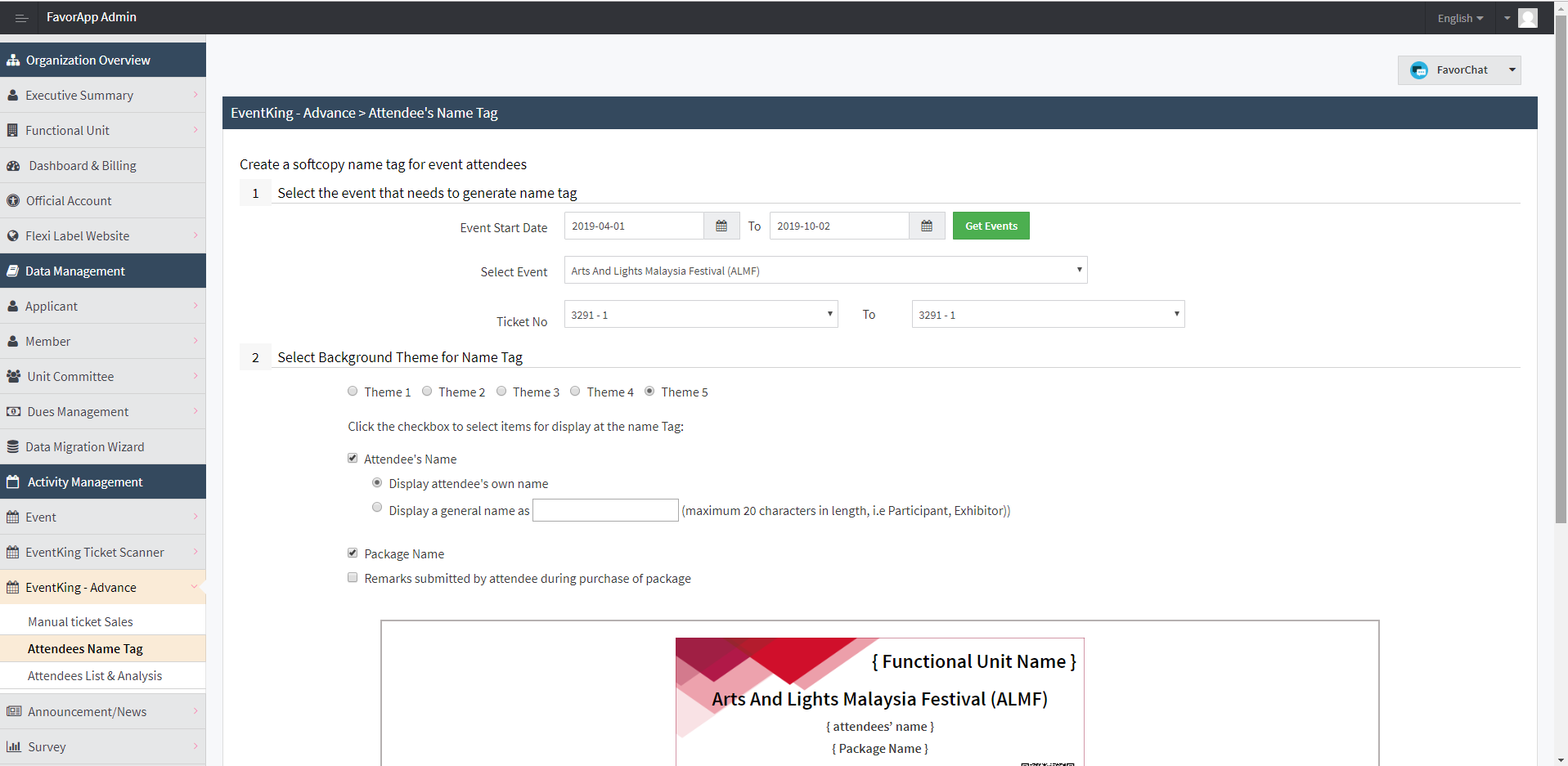The height and width of the screenshot is (766, 1568).
Task: Click the hamburger menu icon in header
Action: pyautogui.click(x=21, y=18)
